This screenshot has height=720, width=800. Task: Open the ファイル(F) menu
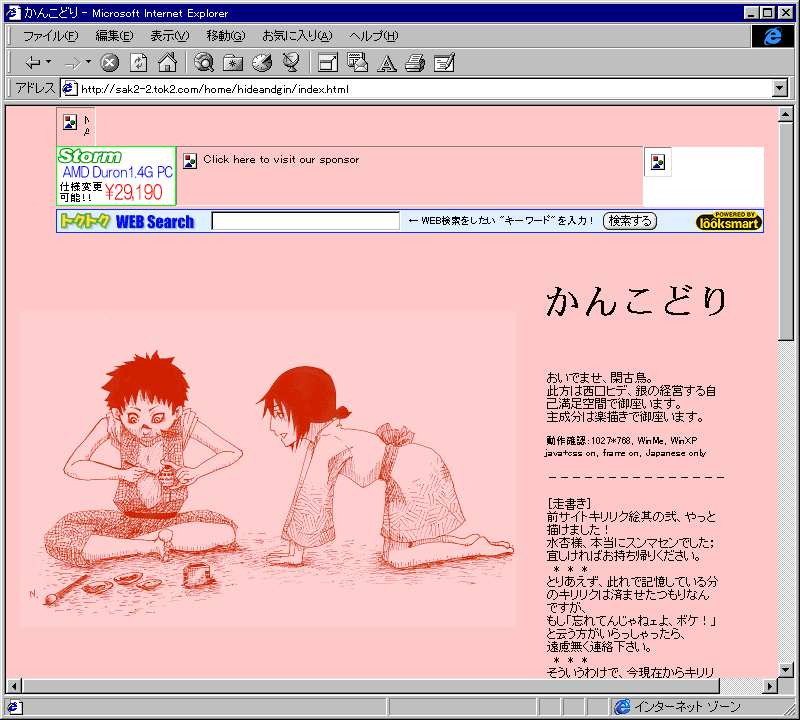tap(50, 36)
